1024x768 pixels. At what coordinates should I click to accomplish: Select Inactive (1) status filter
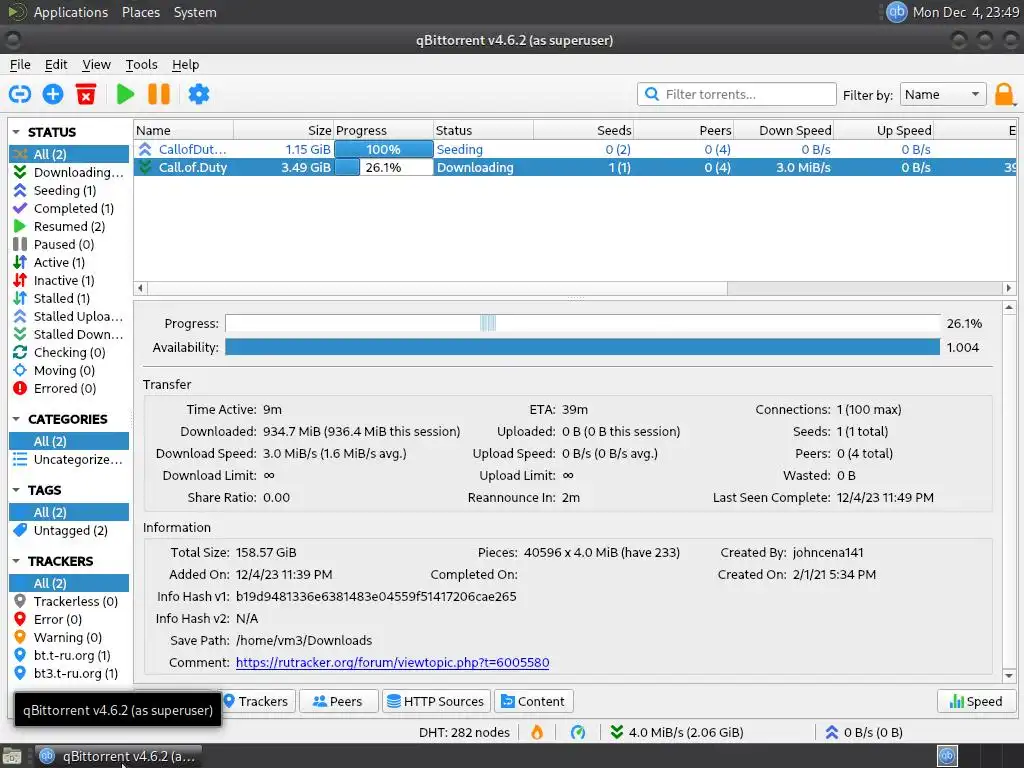click(x=69, y=280)
